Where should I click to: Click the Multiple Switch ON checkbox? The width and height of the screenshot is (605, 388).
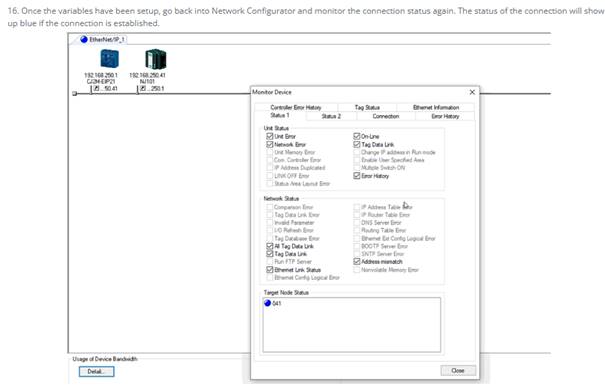(357, 167)
